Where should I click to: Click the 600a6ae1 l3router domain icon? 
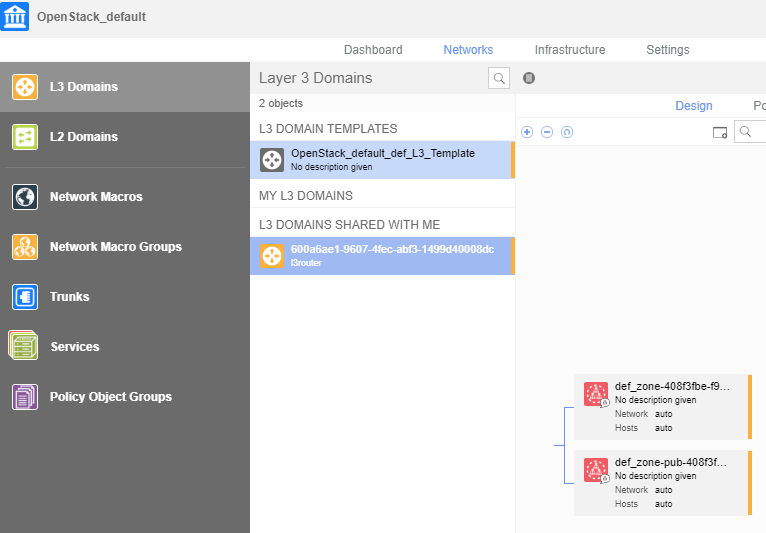(272, 256)
